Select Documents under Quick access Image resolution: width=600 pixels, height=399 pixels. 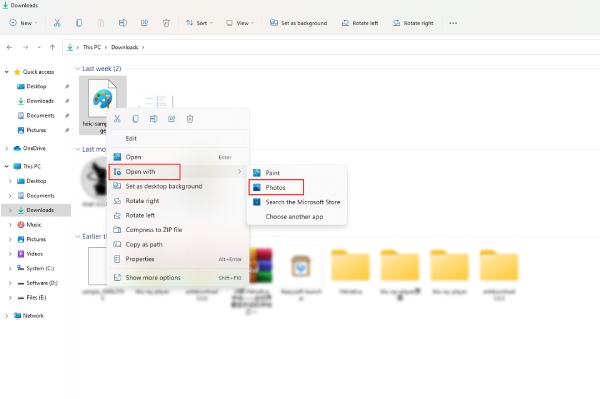(40, 116)
